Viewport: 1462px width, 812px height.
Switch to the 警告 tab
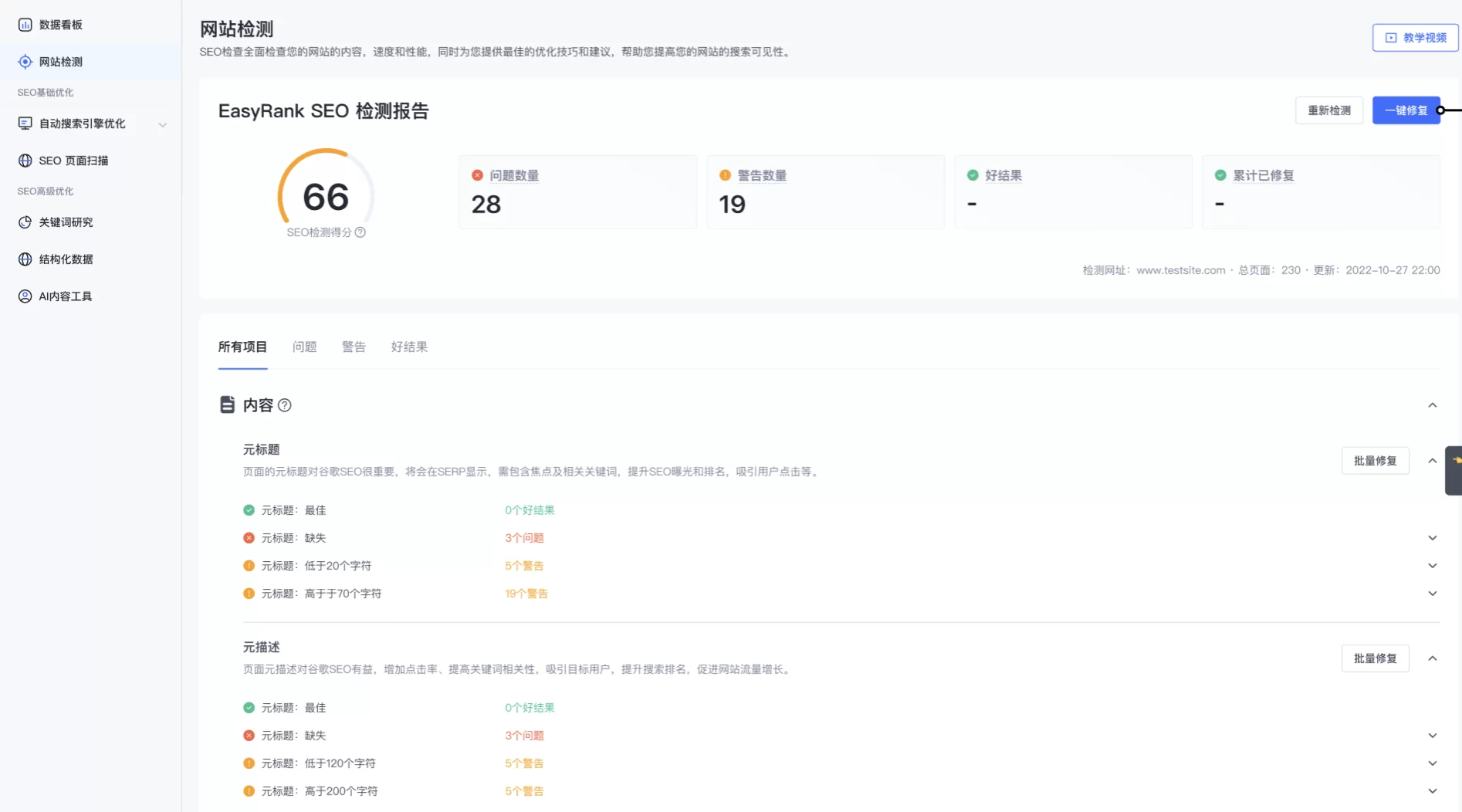[x=354, y=347]
